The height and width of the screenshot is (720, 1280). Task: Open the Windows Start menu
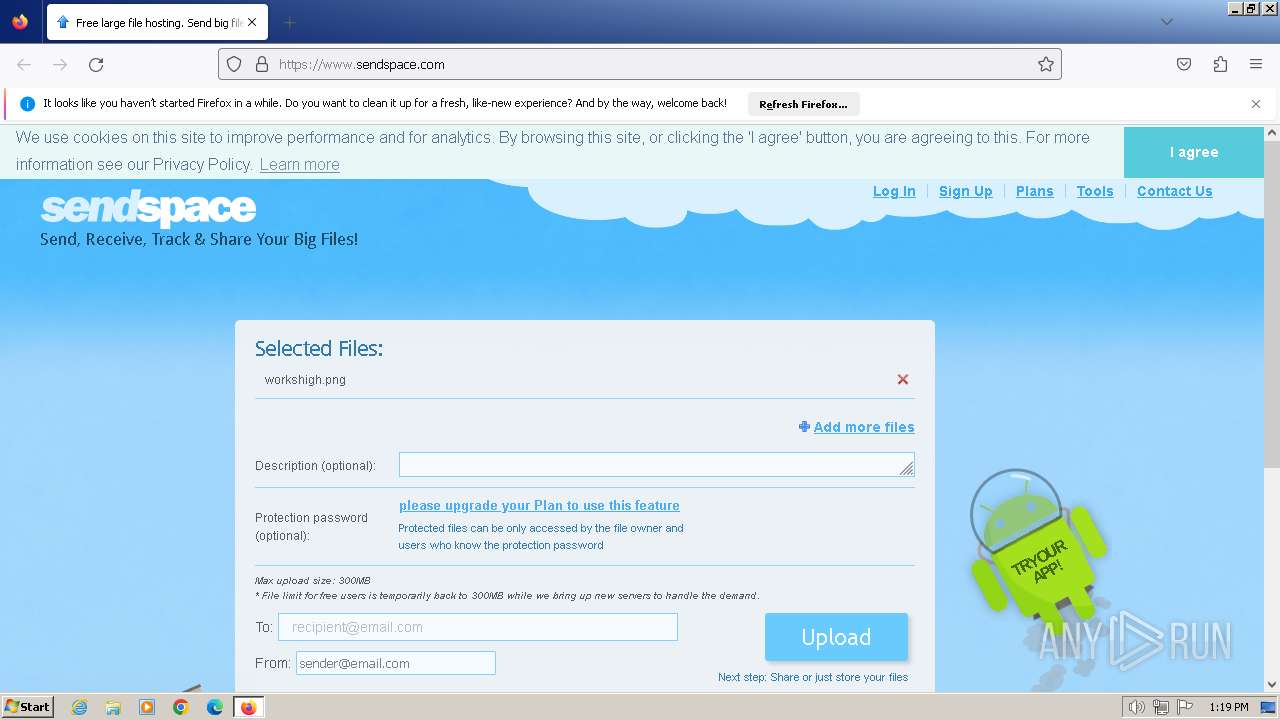[x=27, y=707]
